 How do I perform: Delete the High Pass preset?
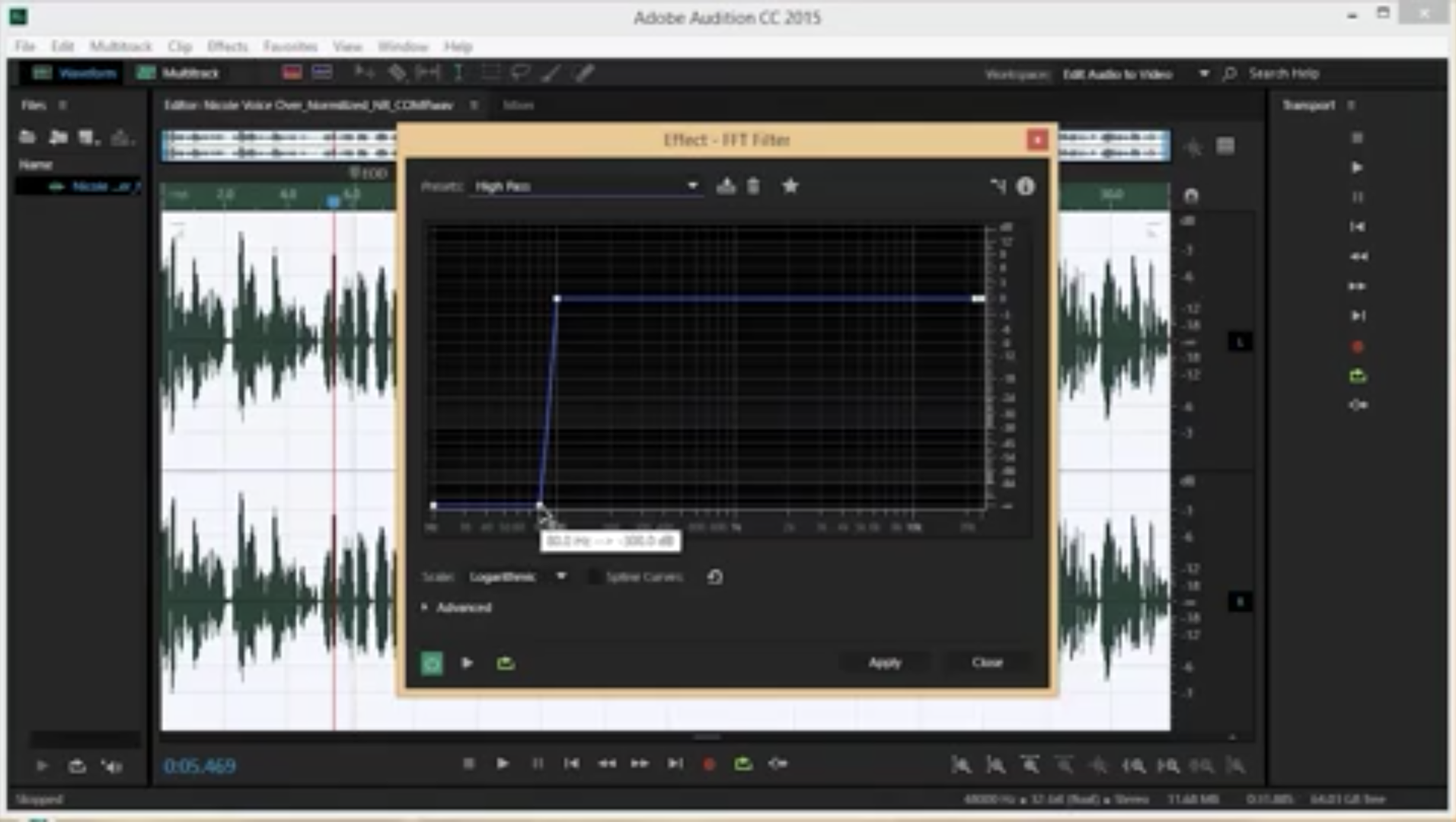(753, 185)
